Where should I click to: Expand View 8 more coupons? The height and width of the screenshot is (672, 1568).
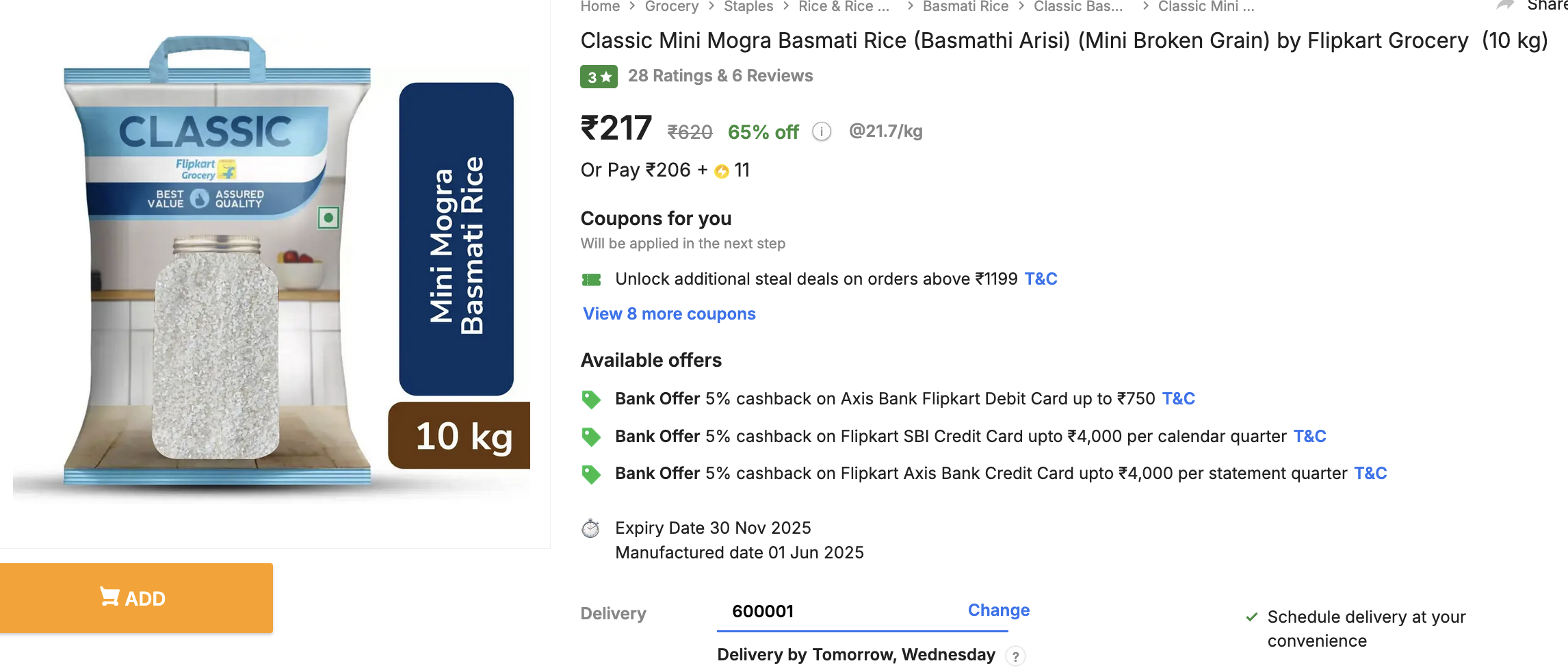(x=668, y=314)
